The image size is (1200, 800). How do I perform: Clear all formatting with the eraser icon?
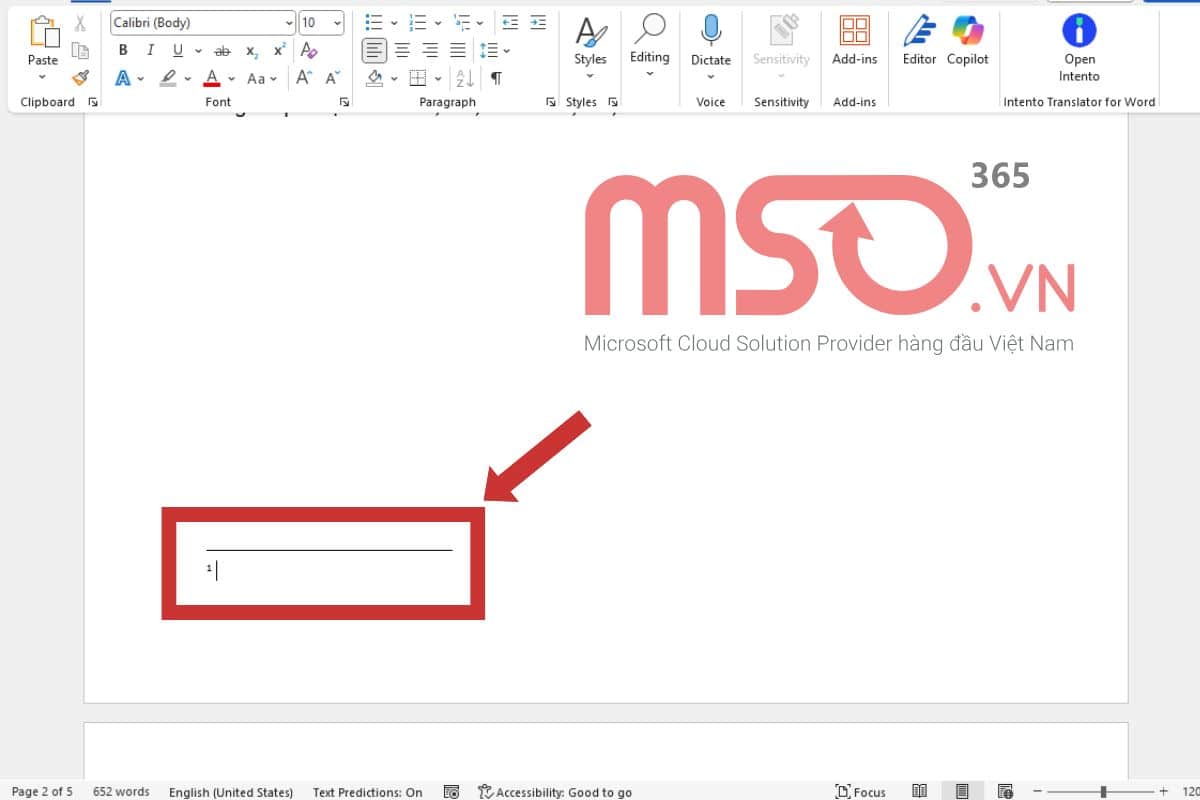tap(309, 50)
